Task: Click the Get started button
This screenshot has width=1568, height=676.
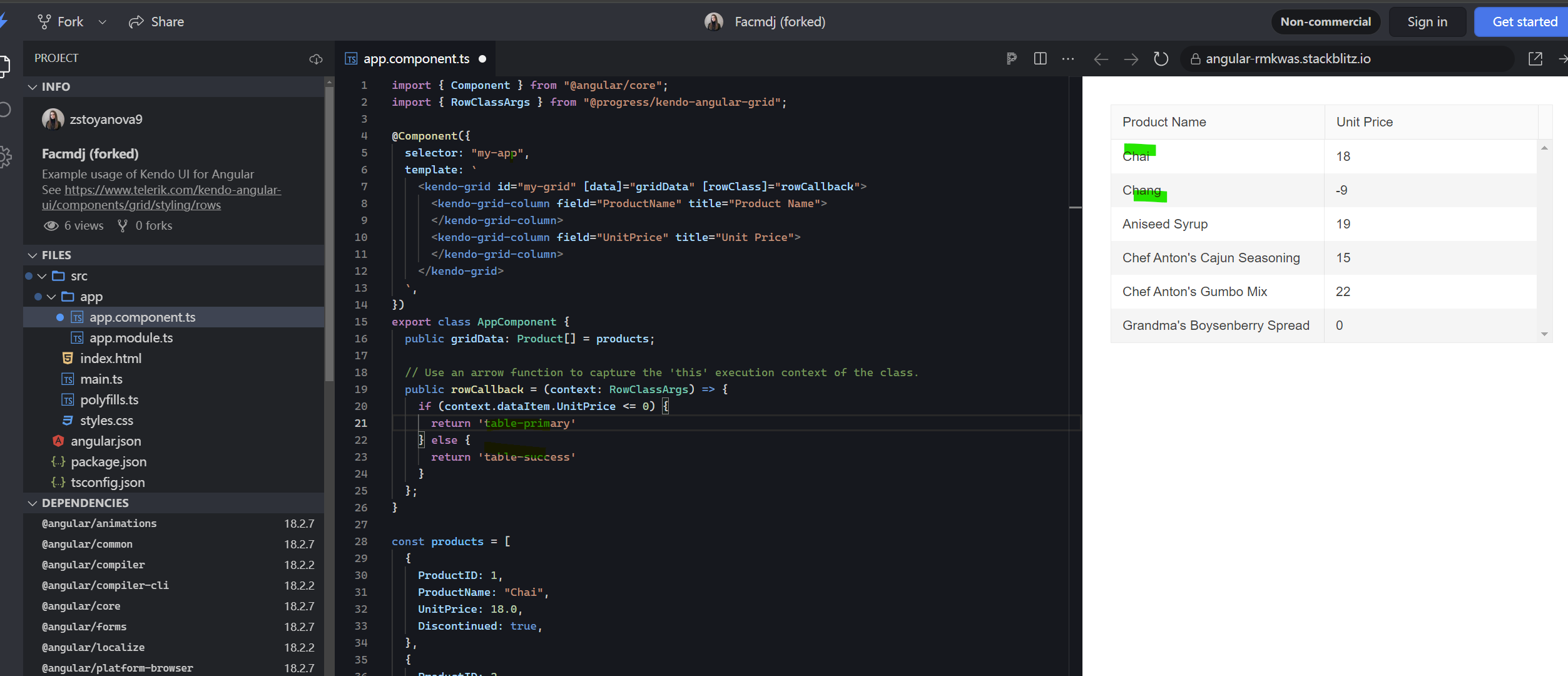Action: coord(1520,21)
